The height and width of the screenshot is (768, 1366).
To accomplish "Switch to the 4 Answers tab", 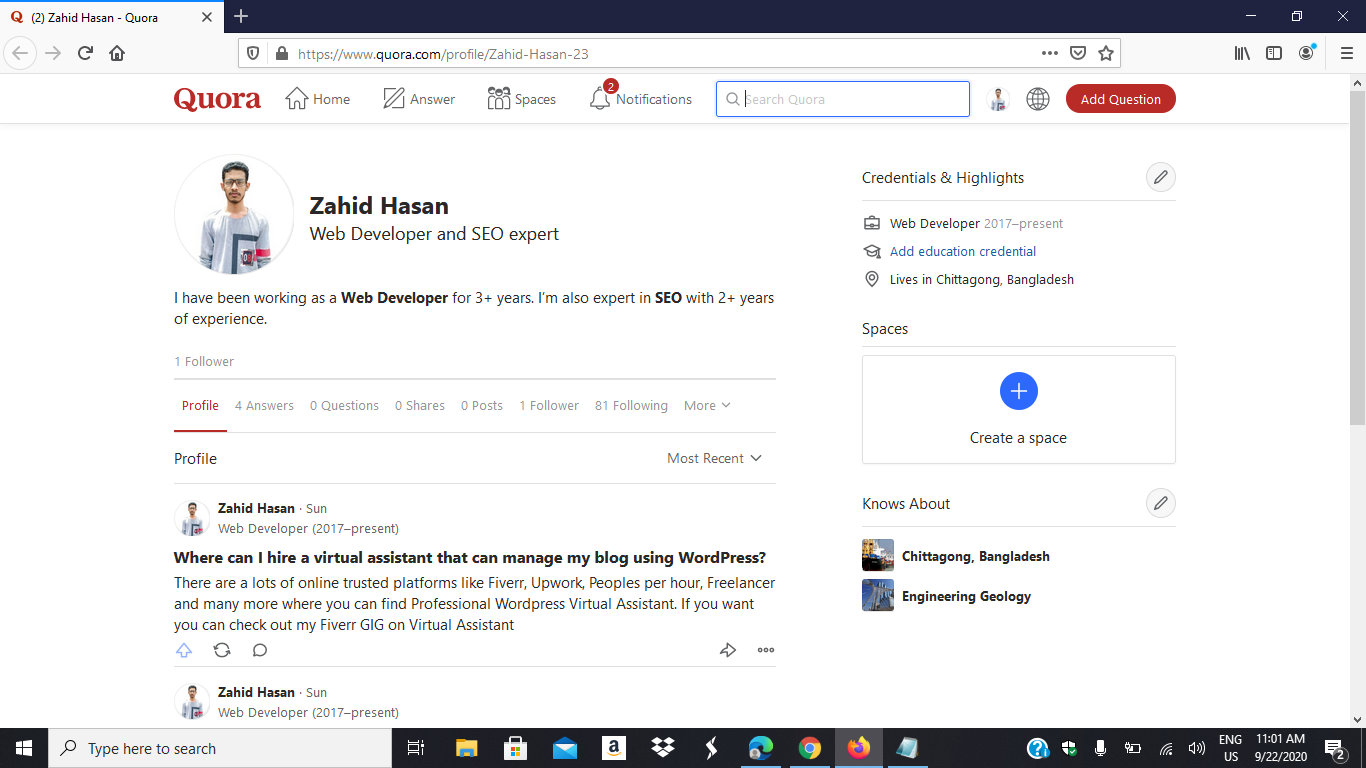I will pyautogui.click(x=264, y=405).
